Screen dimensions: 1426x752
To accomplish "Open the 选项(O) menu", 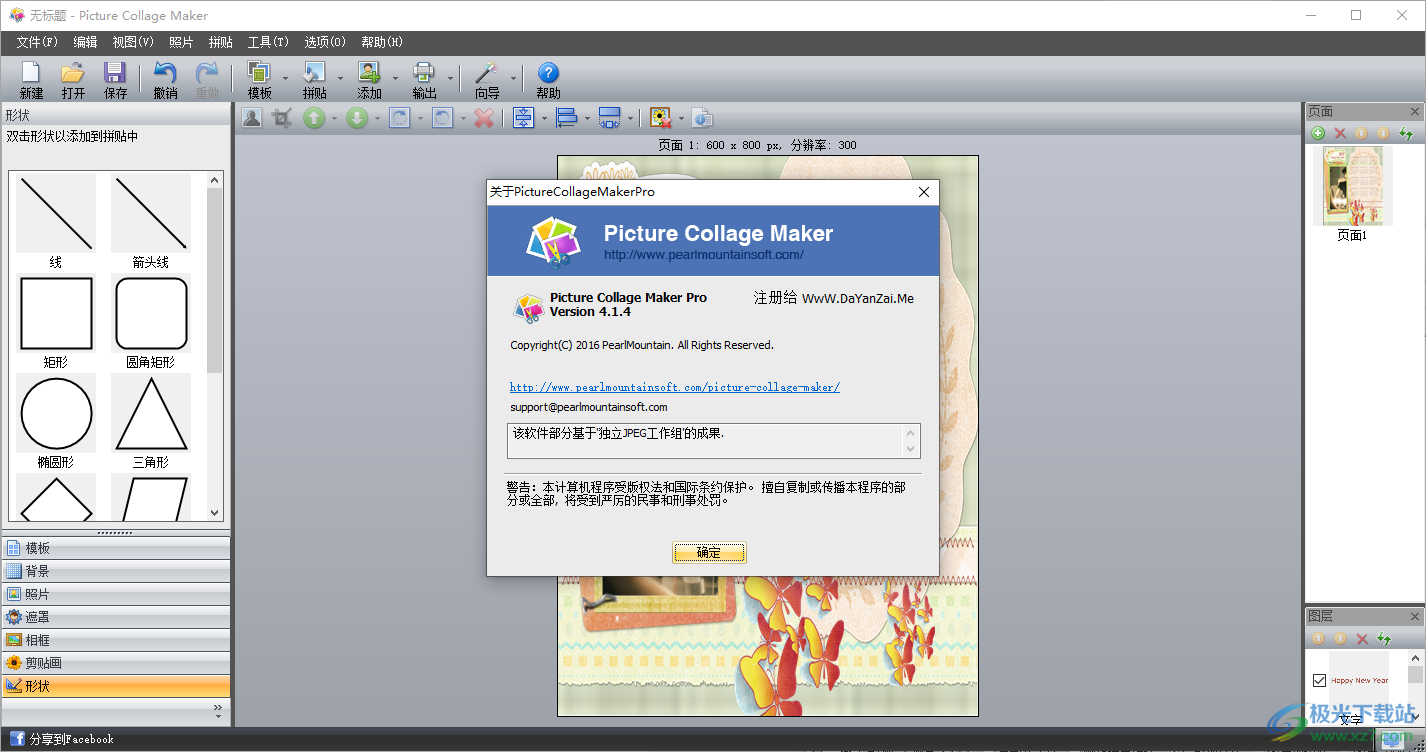I will coord(325,42).
